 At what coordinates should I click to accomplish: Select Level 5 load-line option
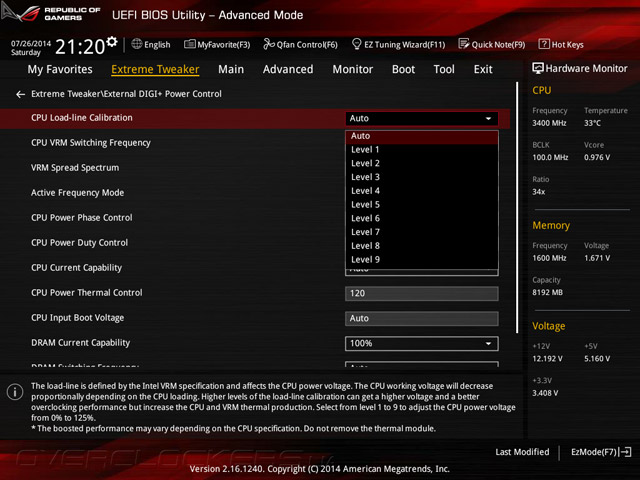coord(422,204)
